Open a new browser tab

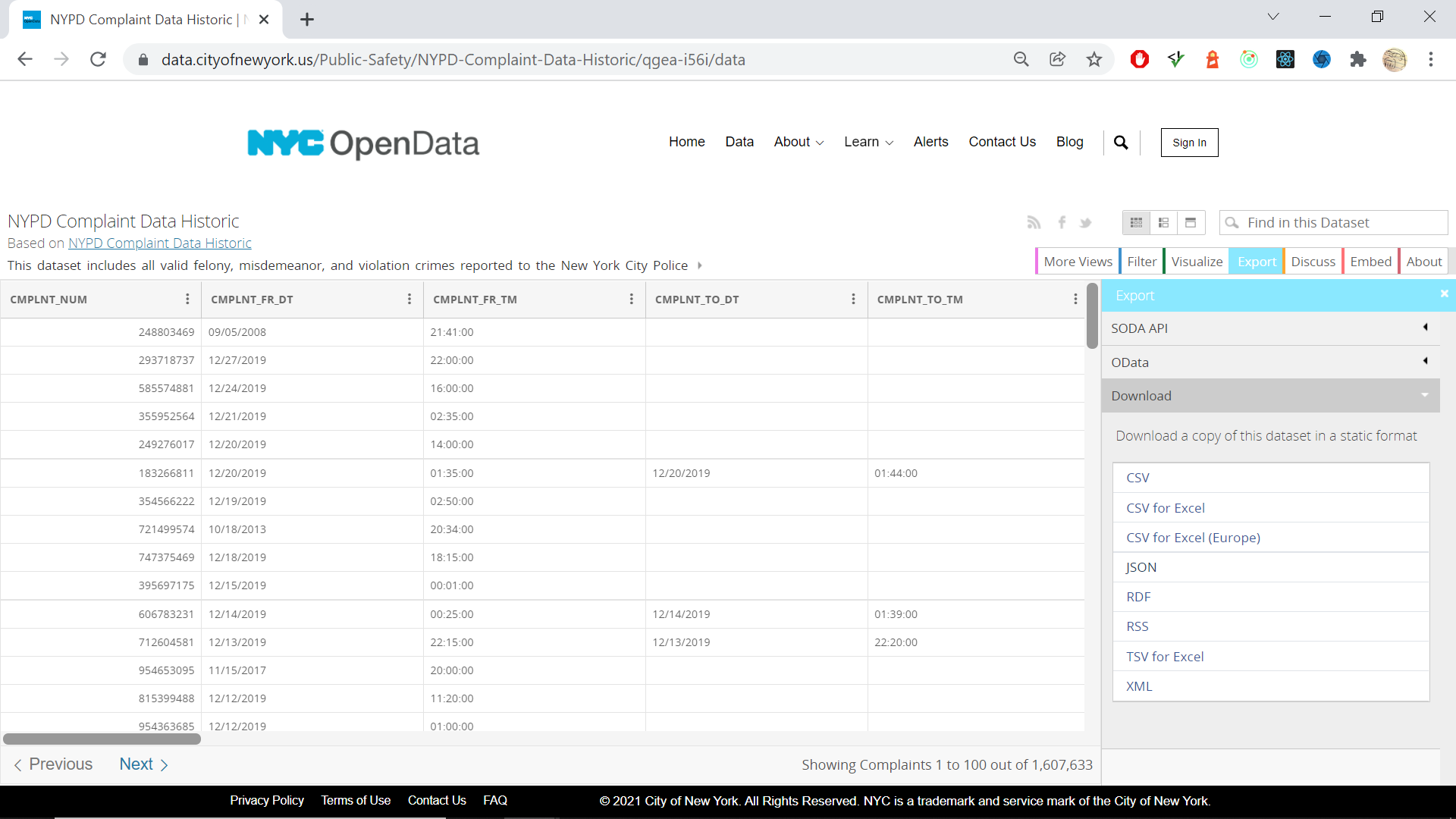click(307, 20)
